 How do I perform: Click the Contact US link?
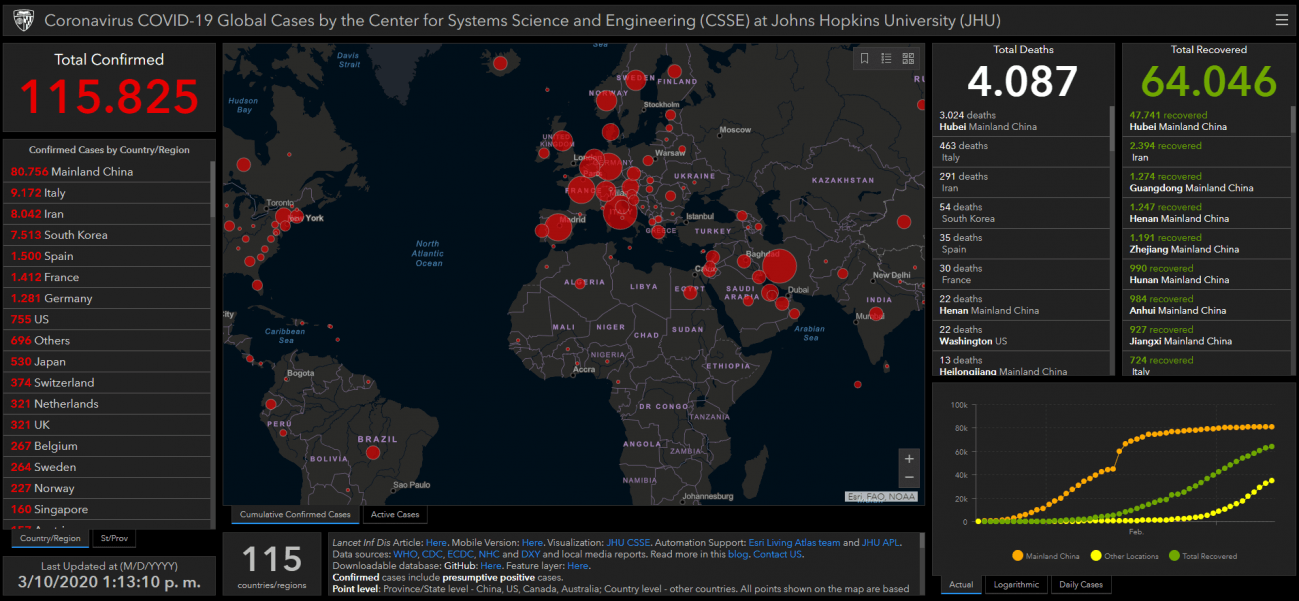pos(778,554)
